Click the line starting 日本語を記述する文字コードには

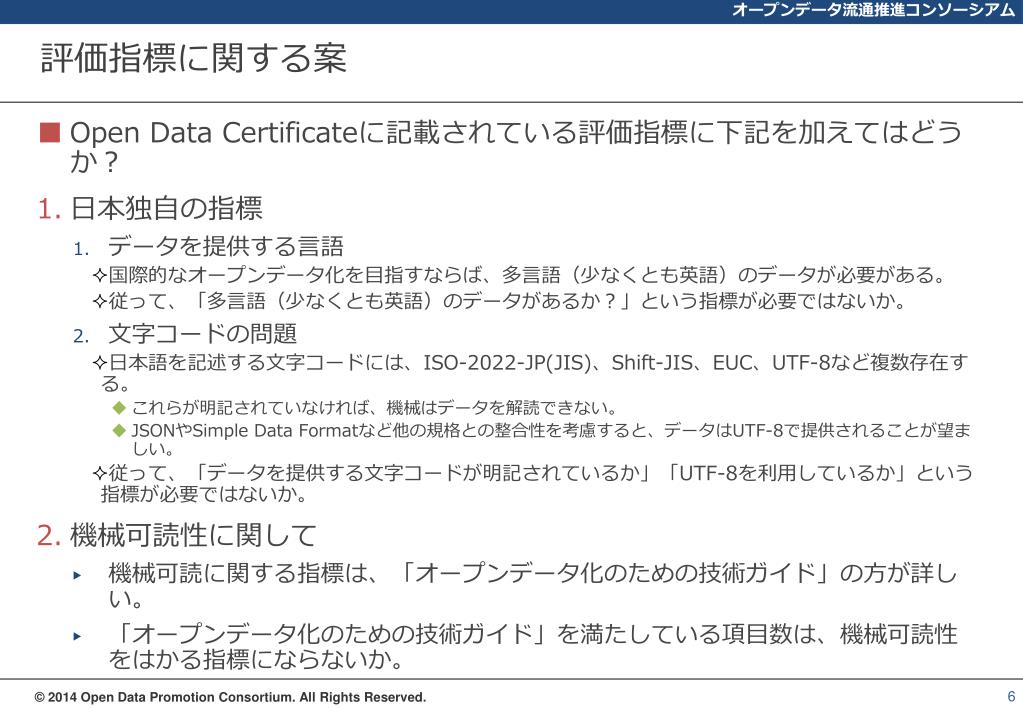click(x=530, y=372)
